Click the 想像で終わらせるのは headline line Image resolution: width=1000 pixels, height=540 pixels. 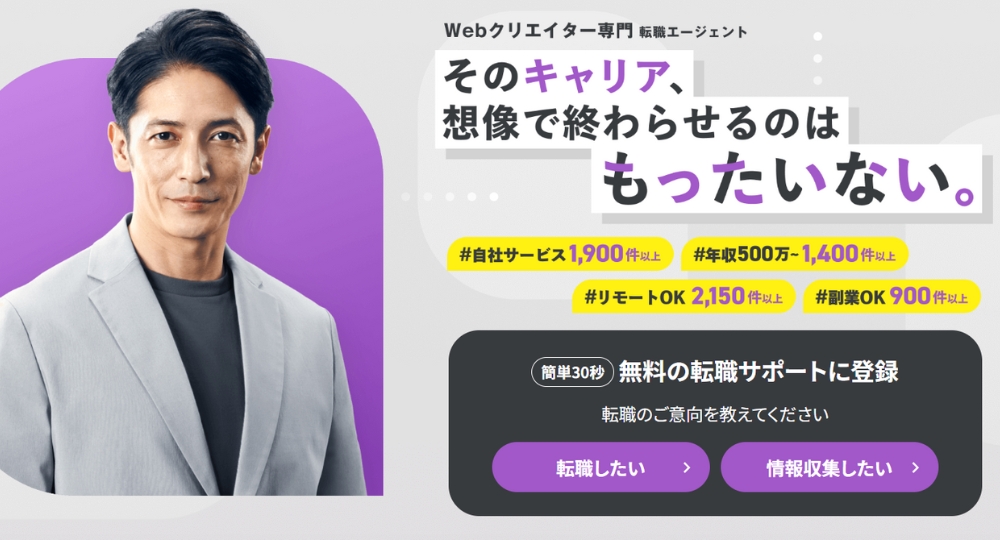click(x=641, y=122)
